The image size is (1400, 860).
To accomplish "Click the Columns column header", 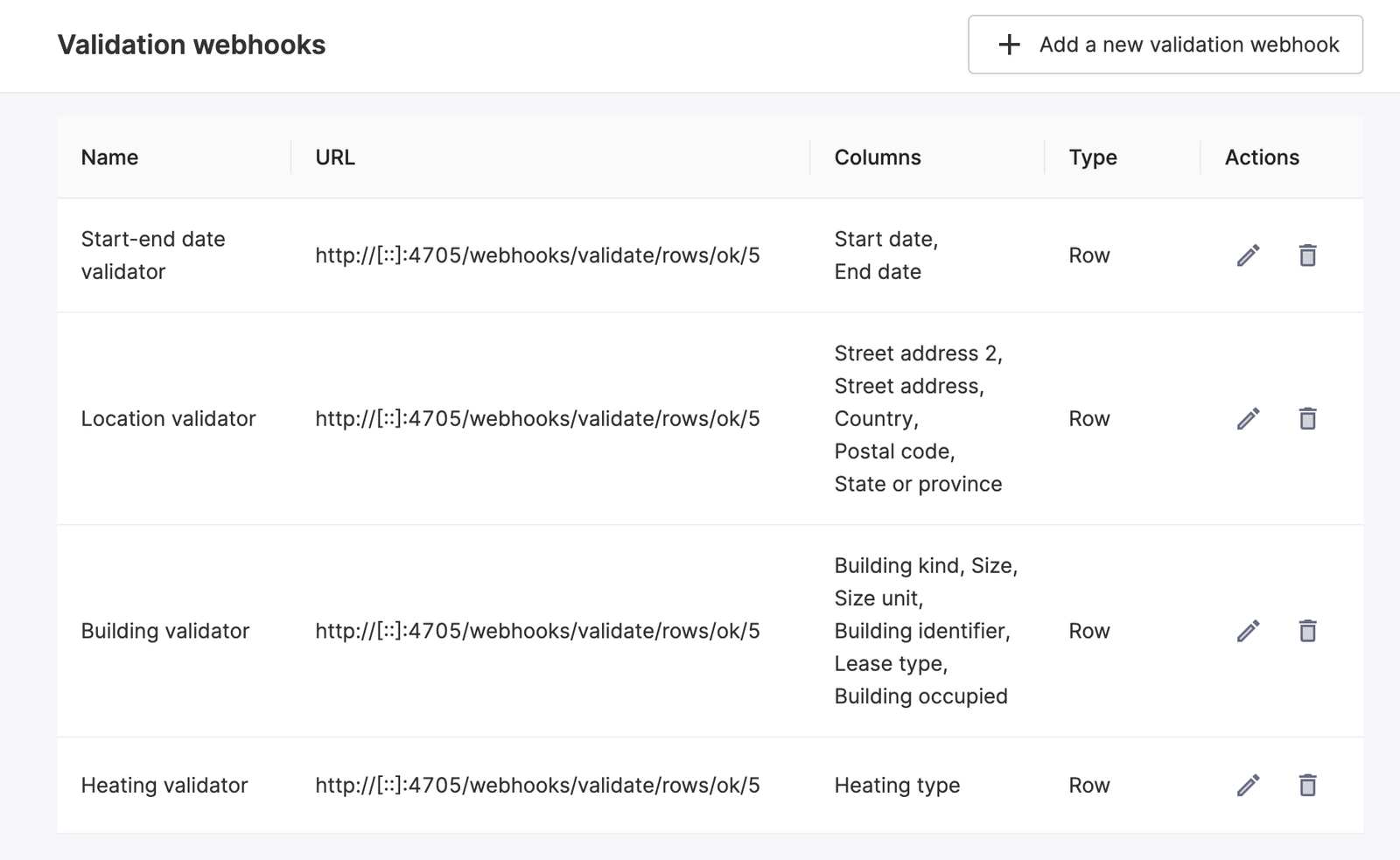I will click(x=877, y=157).
